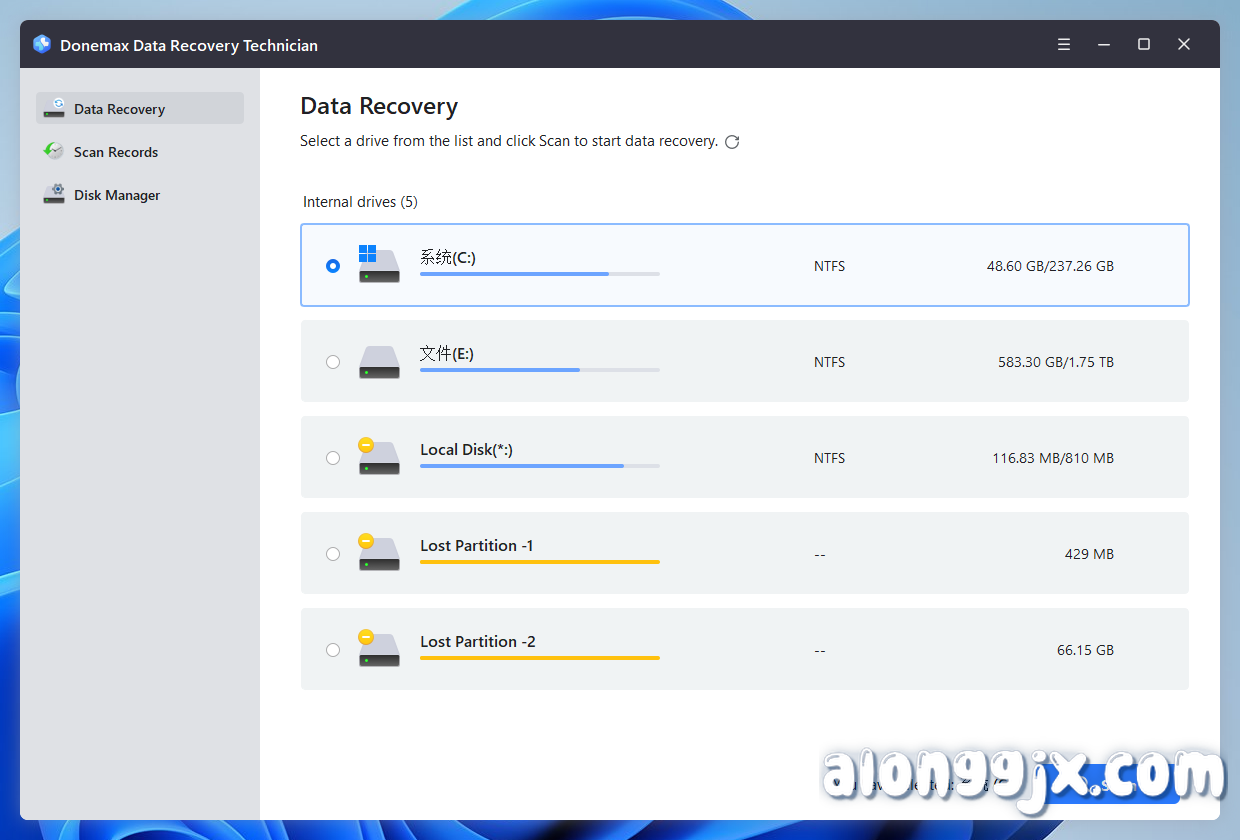Click the capacity usage bar of 系统(C:)
1240x840 pixels.
pos(540,273)
